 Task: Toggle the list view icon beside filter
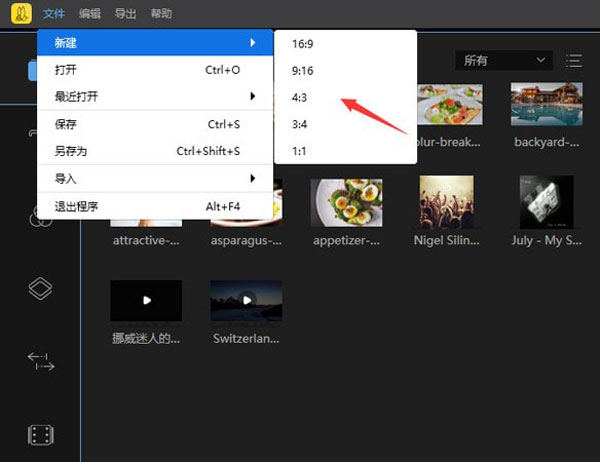point(574,61)
